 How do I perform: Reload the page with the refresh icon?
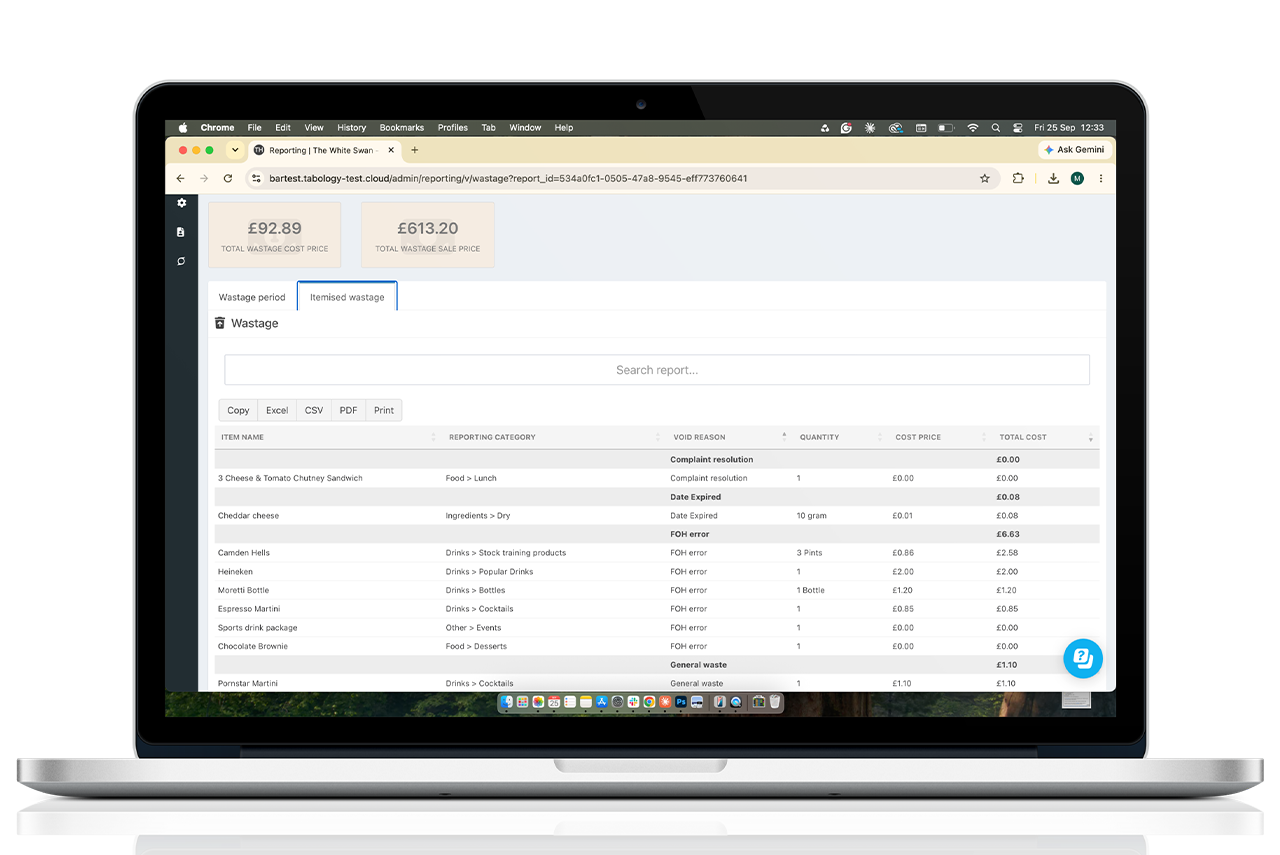tap(228, 179)
